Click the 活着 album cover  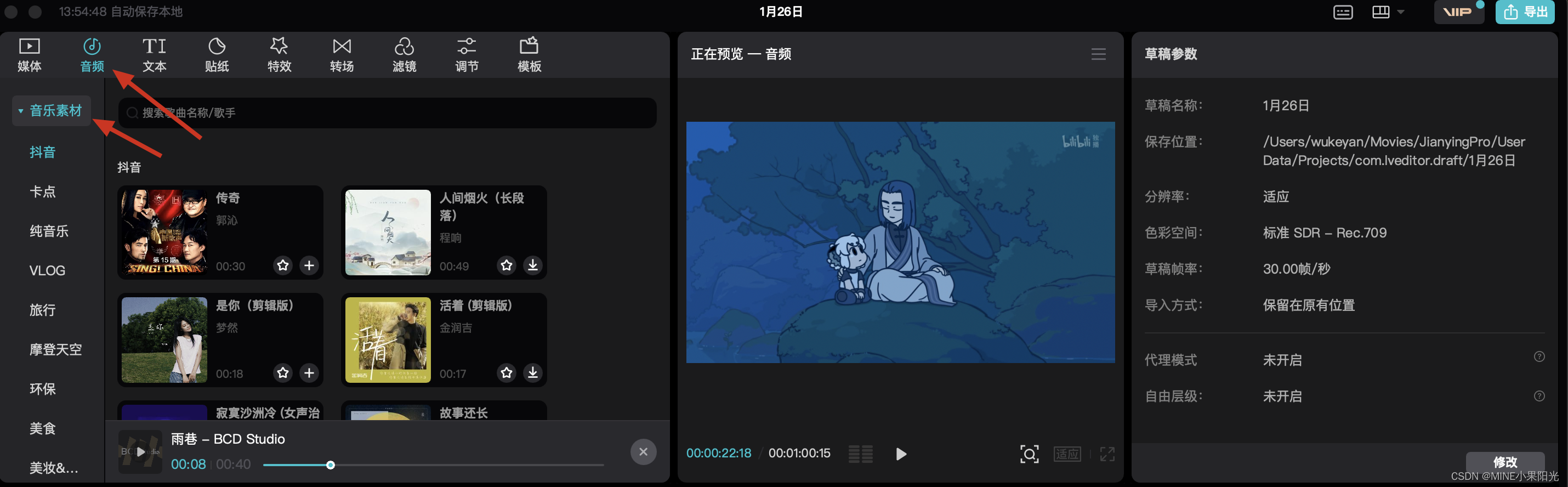tap(388, 339)
